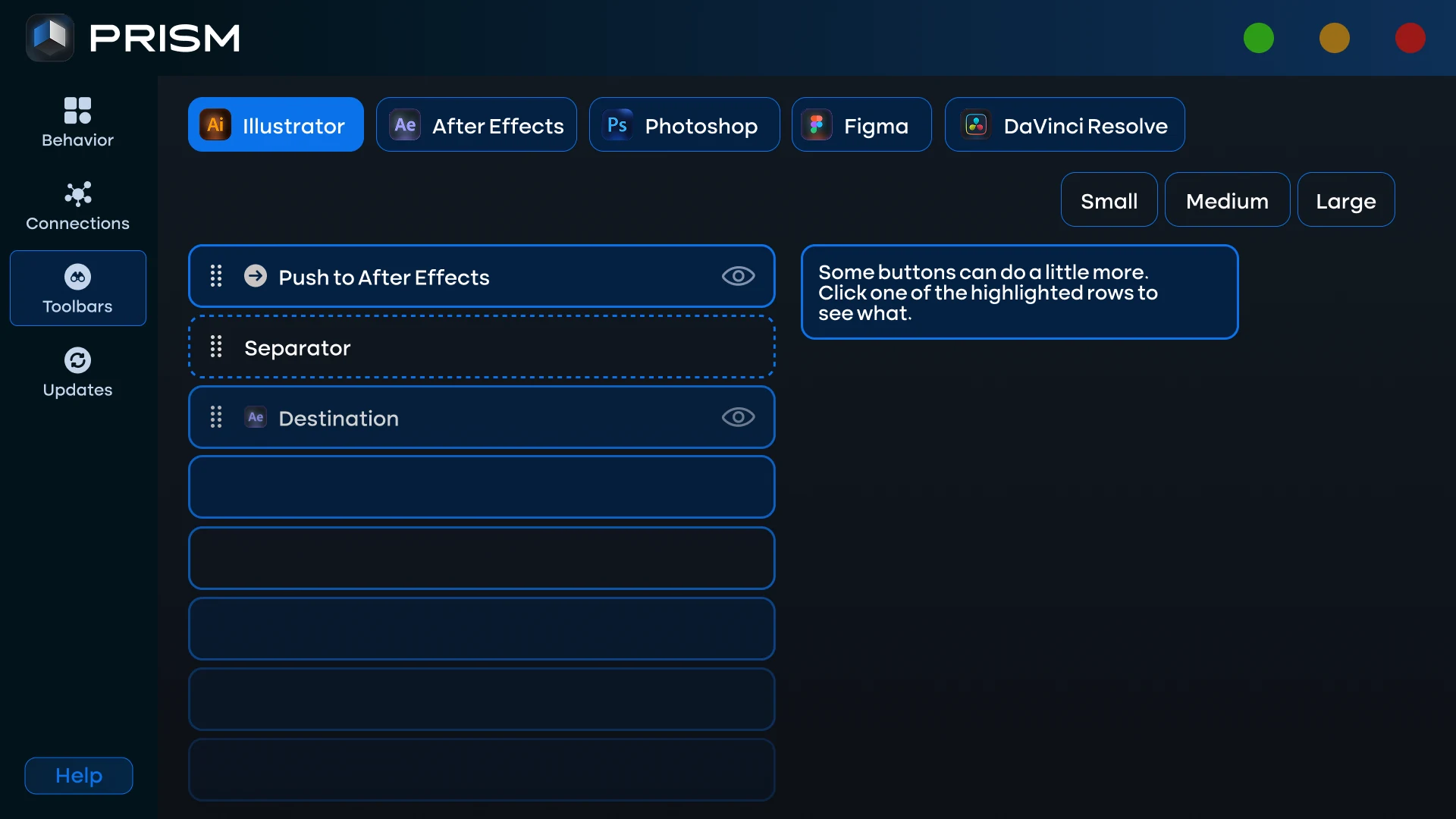Click the PRISM logo icon
The width and height of the screenshot is (1456, 819).
(x=50, y=37)
